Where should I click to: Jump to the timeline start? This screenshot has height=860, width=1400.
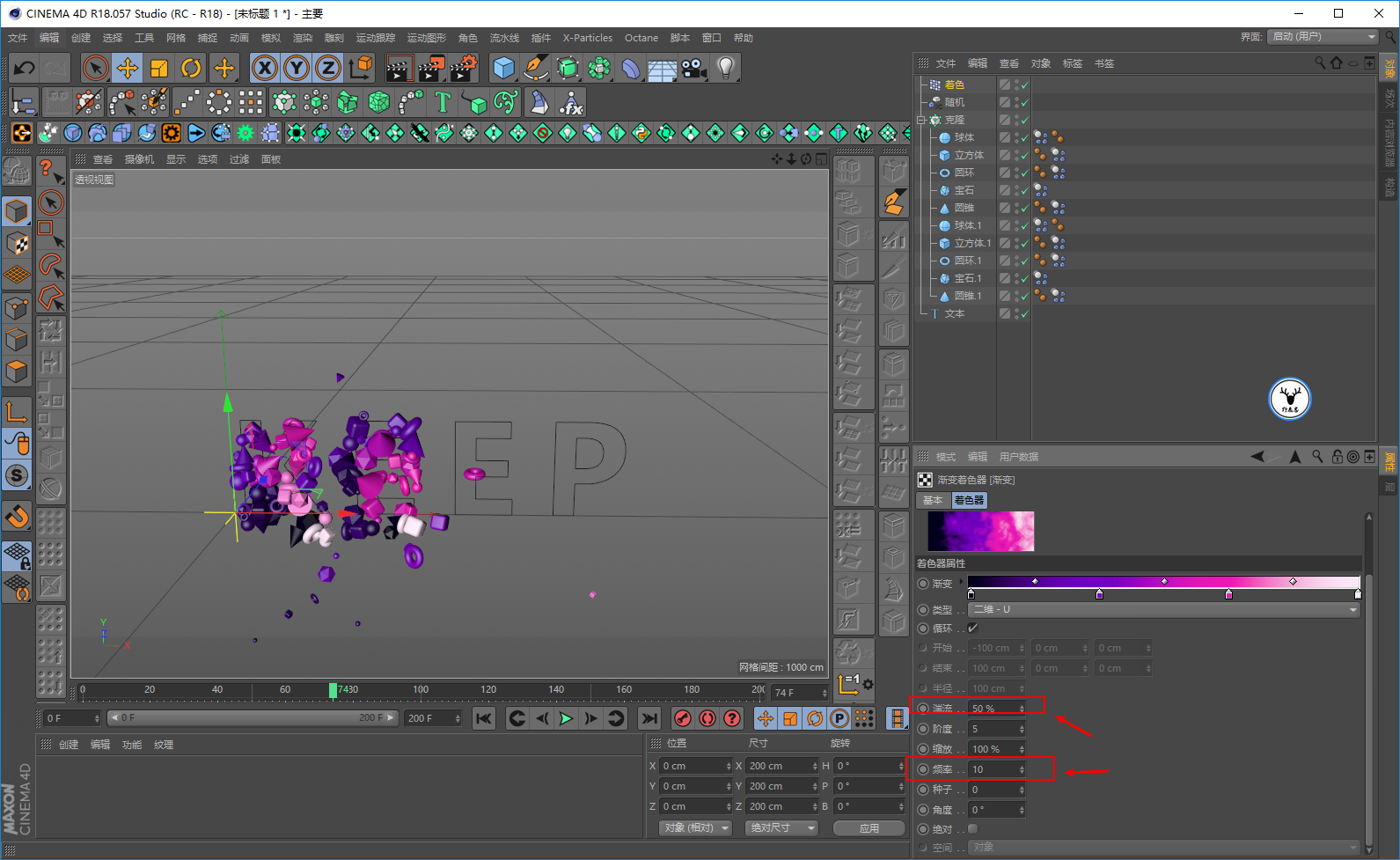484,719
